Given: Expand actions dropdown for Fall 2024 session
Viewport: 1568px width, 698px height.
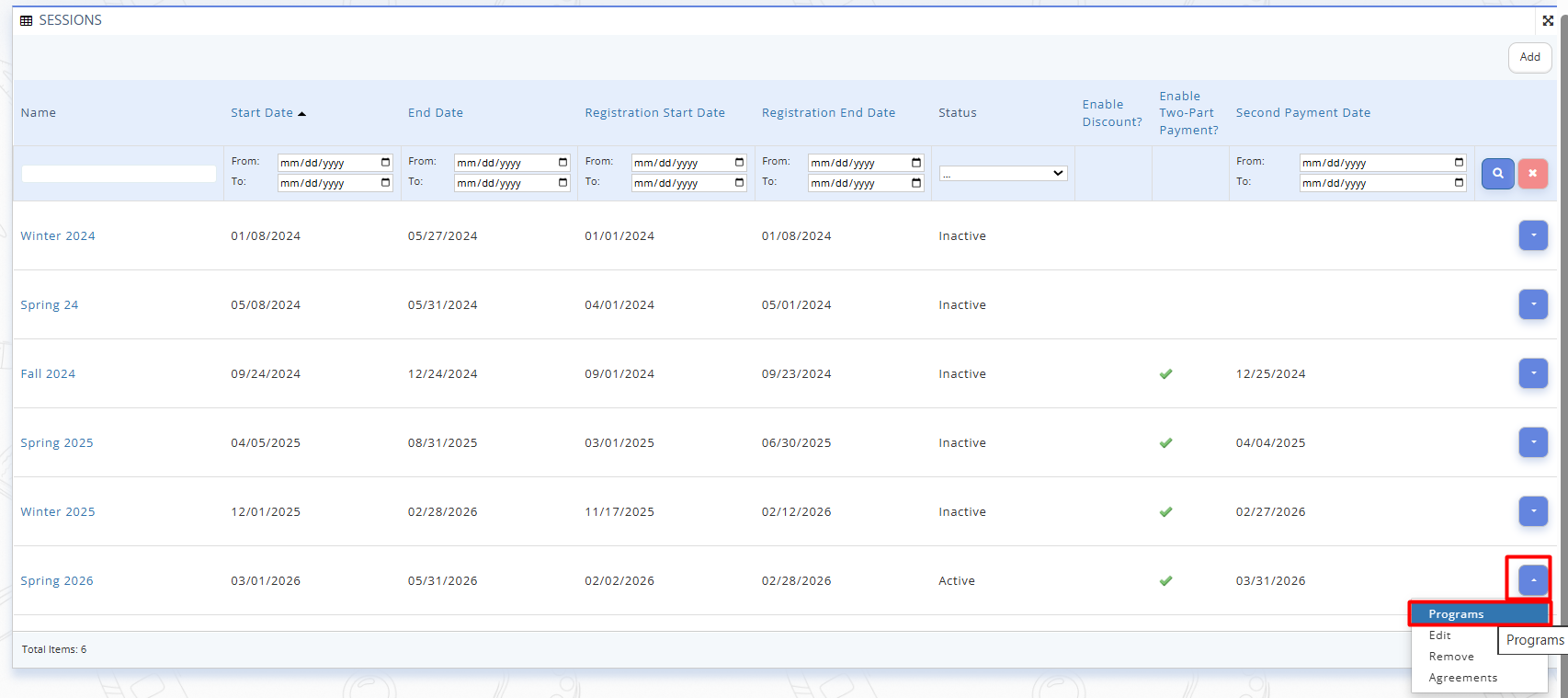Looking at the screenshot, I should [1532, 373].
